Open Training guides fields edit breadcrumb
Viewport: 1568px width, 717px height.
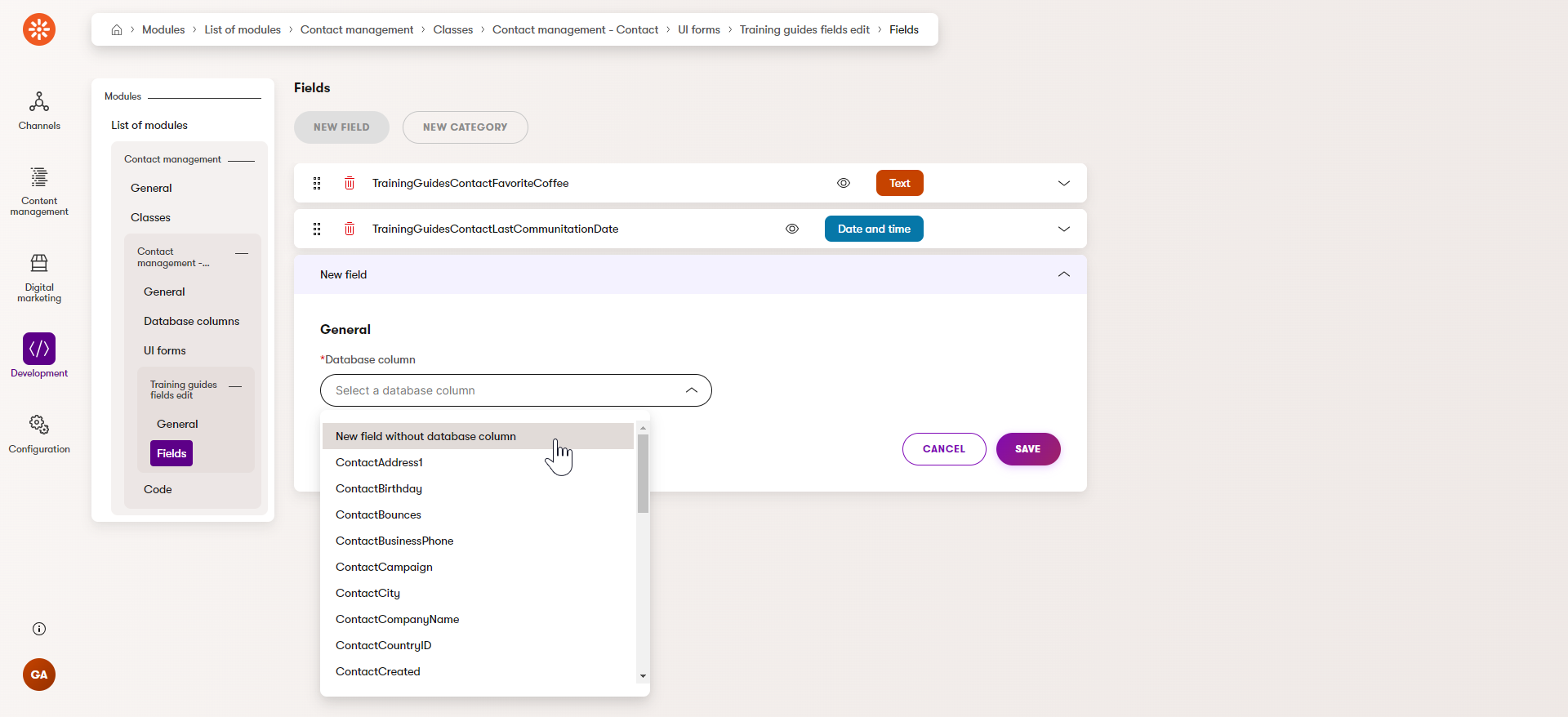point(804,29)
